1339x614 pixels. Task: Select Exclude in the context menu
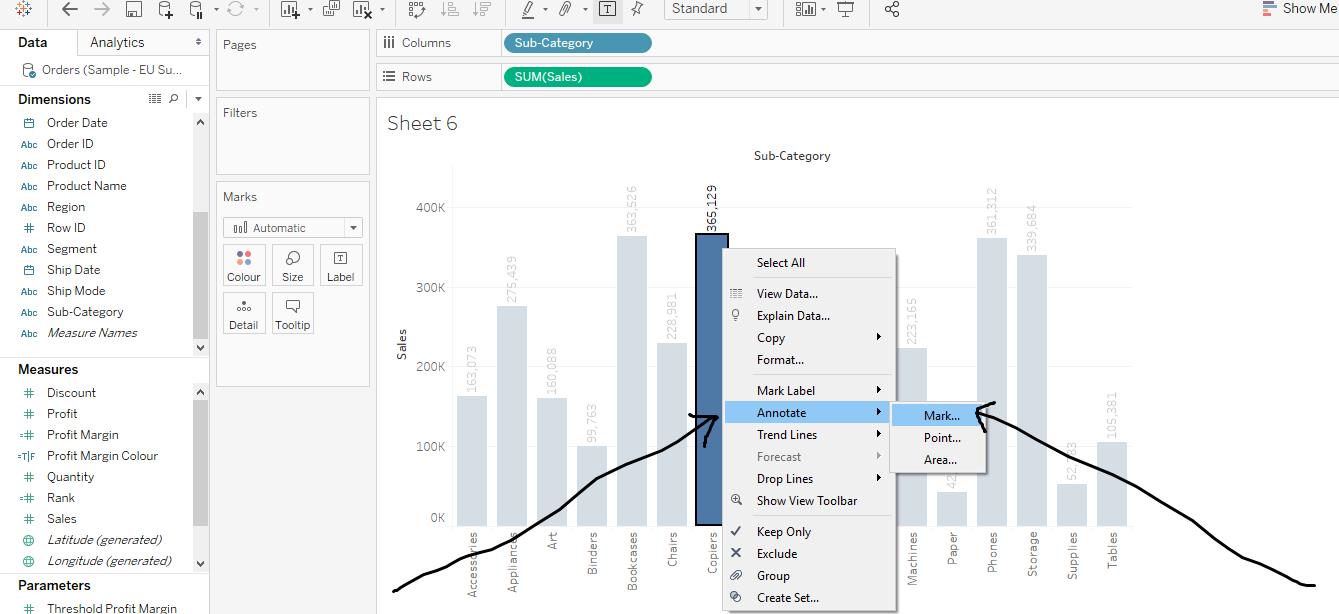point(776,553)
